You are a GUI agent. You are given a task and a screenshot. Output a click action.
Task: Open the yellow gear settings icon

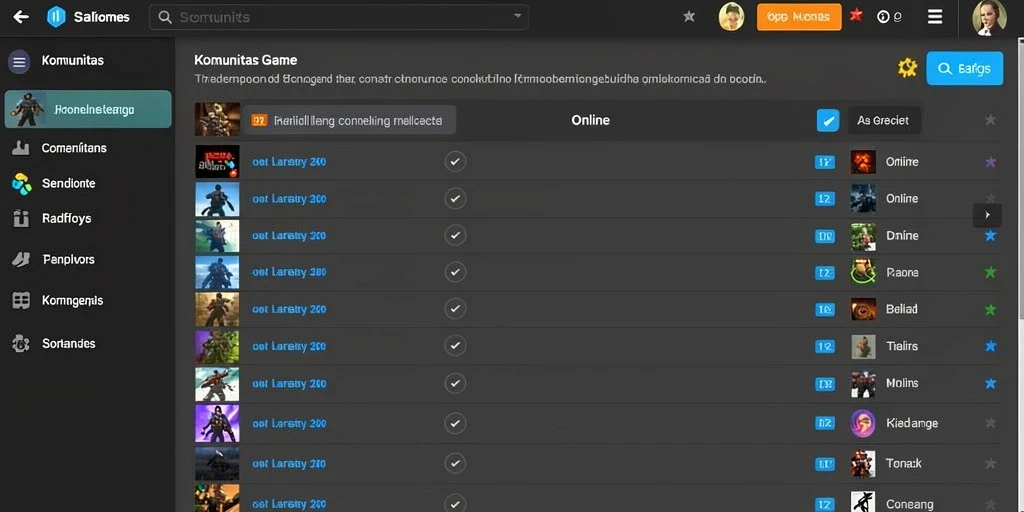(x=907, y=68)
